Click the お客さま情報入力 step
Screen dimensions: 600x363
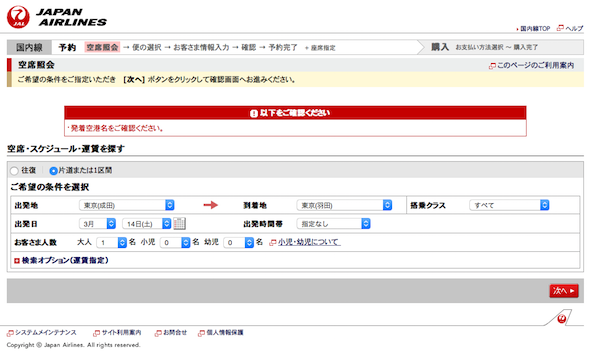tap(201, 48)
